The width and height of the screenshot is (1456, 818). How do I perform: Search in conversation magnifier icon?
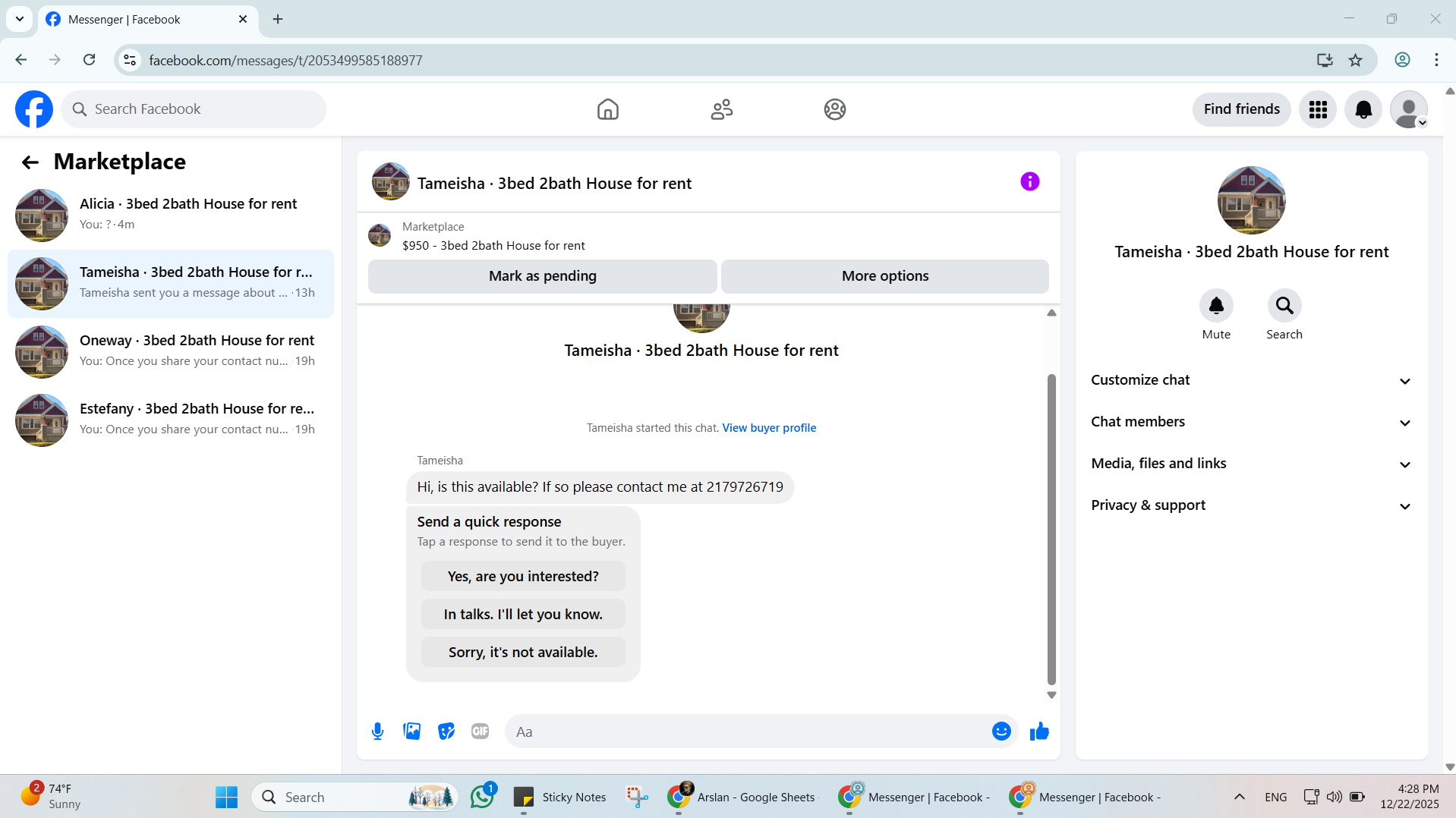click(1284, 306)
